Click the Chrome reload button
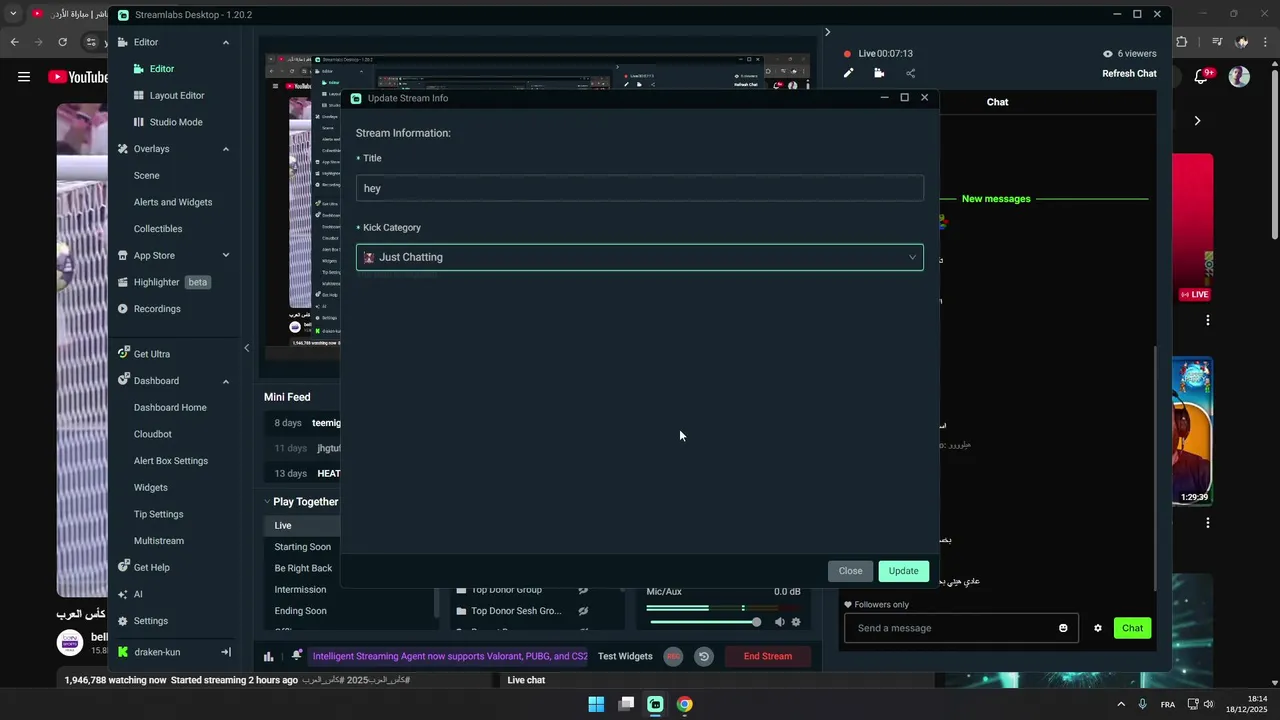1280x720 pixels. (x=62, y=42)
